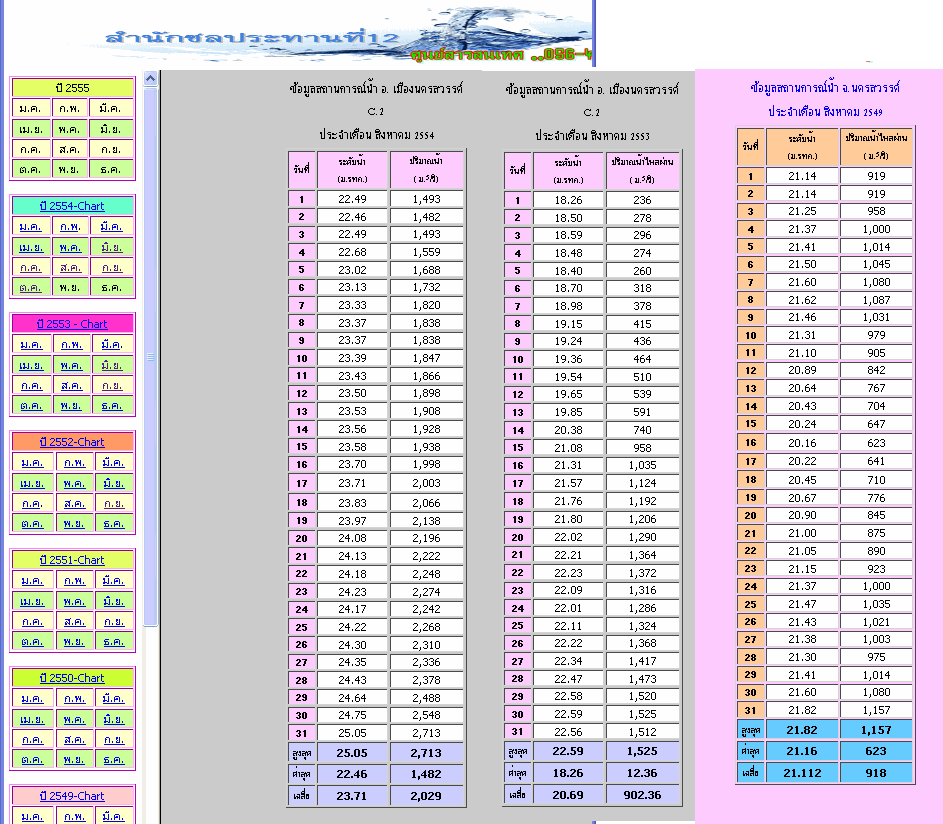Screen dimensions: 943x824
Task: Select the ปี 2555 heading in the sidebar
Action: pos(72,88)
